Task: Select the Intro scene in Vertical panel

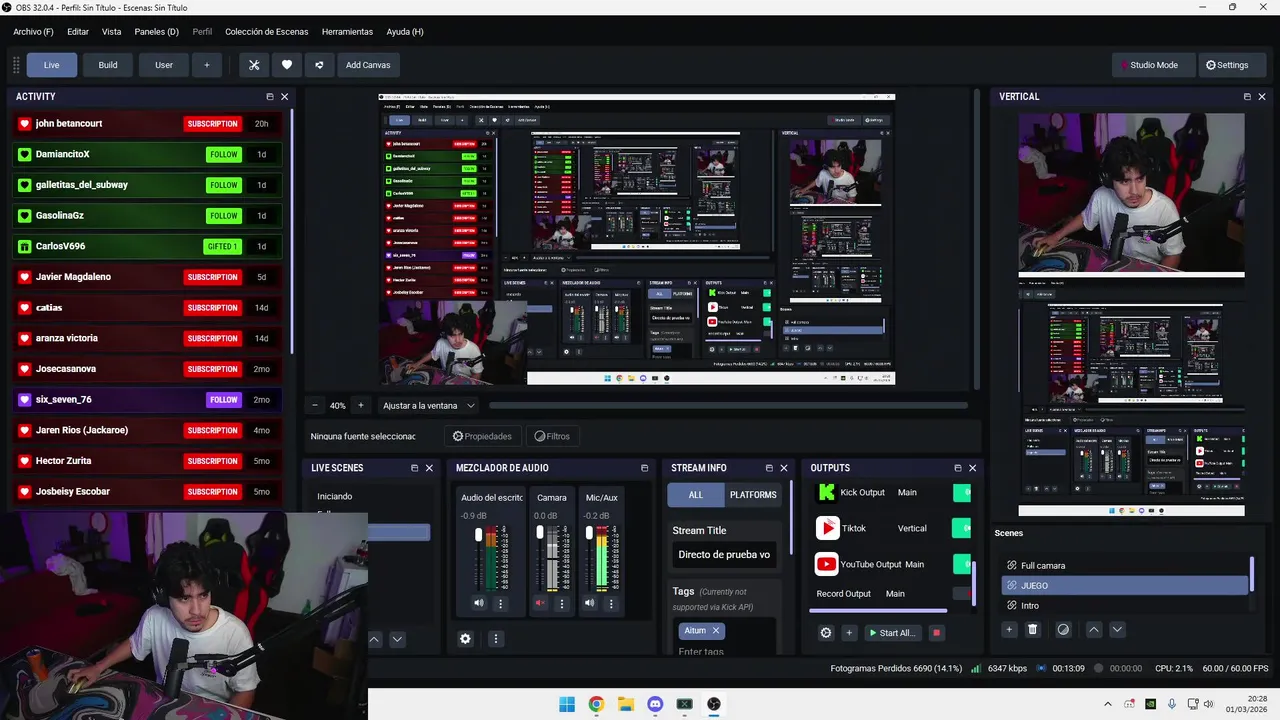Action: coord(1126,606)
